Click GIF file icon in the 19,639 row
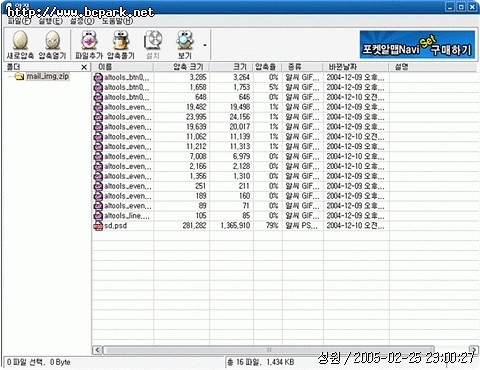480x370 pixels. [x=98, y=127]
